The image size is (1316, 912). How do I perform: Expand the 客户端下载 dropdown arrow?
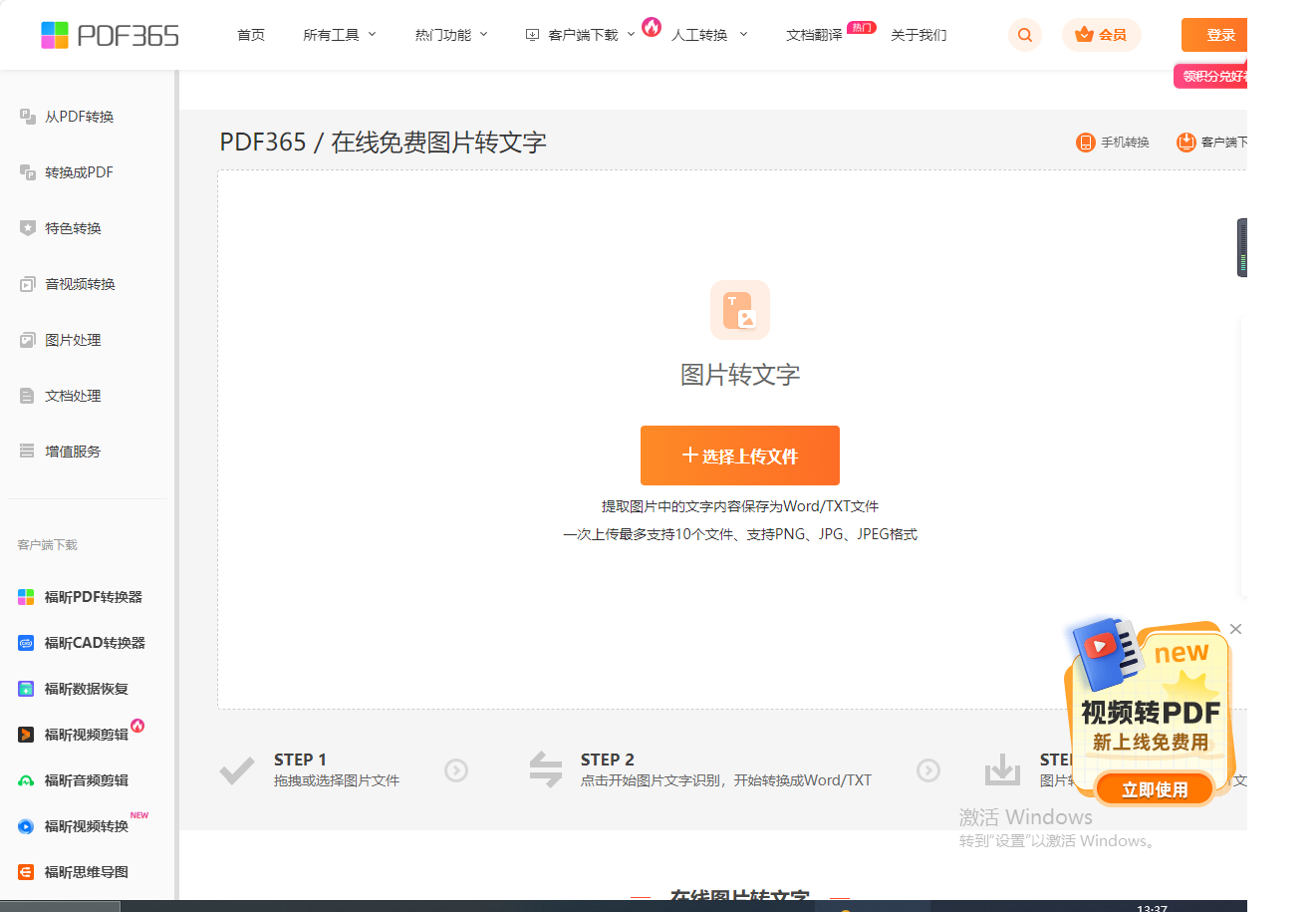click(631, 34)
